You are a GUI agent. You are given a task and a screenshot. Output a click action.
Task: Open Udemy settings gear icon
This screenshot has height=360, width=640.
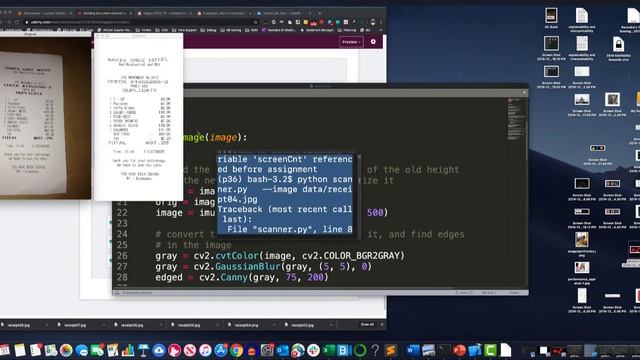pyautogui.click(x=373, y=42)
